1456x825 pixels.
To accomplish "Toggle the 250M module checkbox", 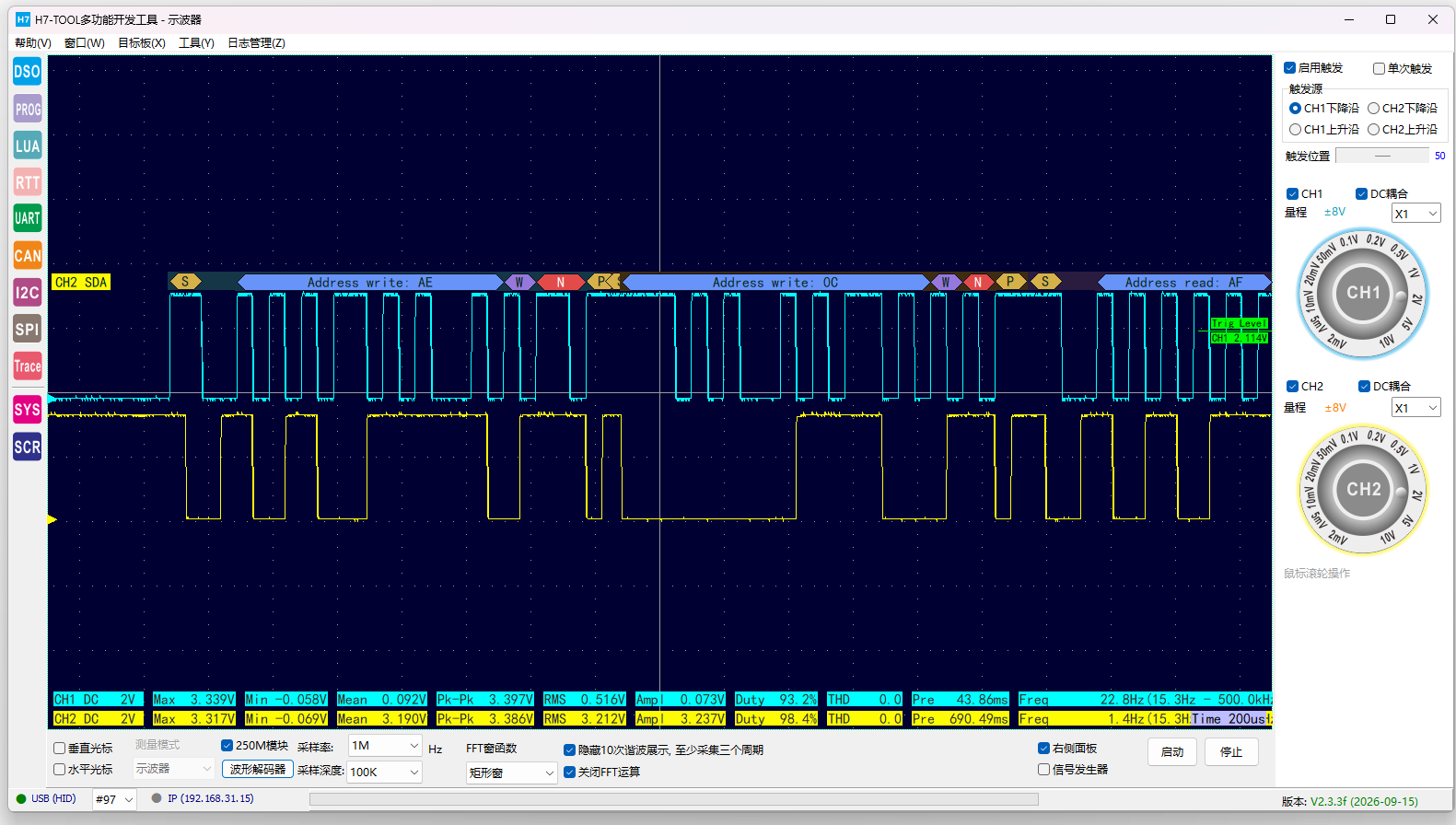I will coord(227,746).
